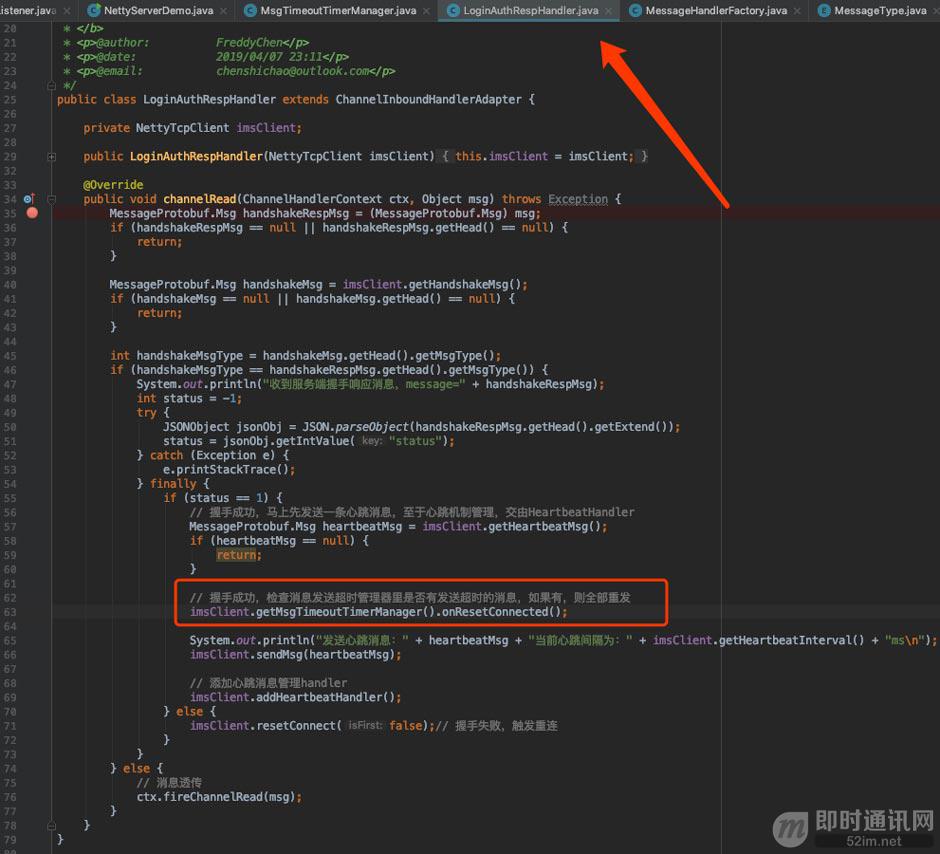Remove the red breakpoint on line 35
The height and width of the screenshot is (854, 940).
(x=32, y=213)
